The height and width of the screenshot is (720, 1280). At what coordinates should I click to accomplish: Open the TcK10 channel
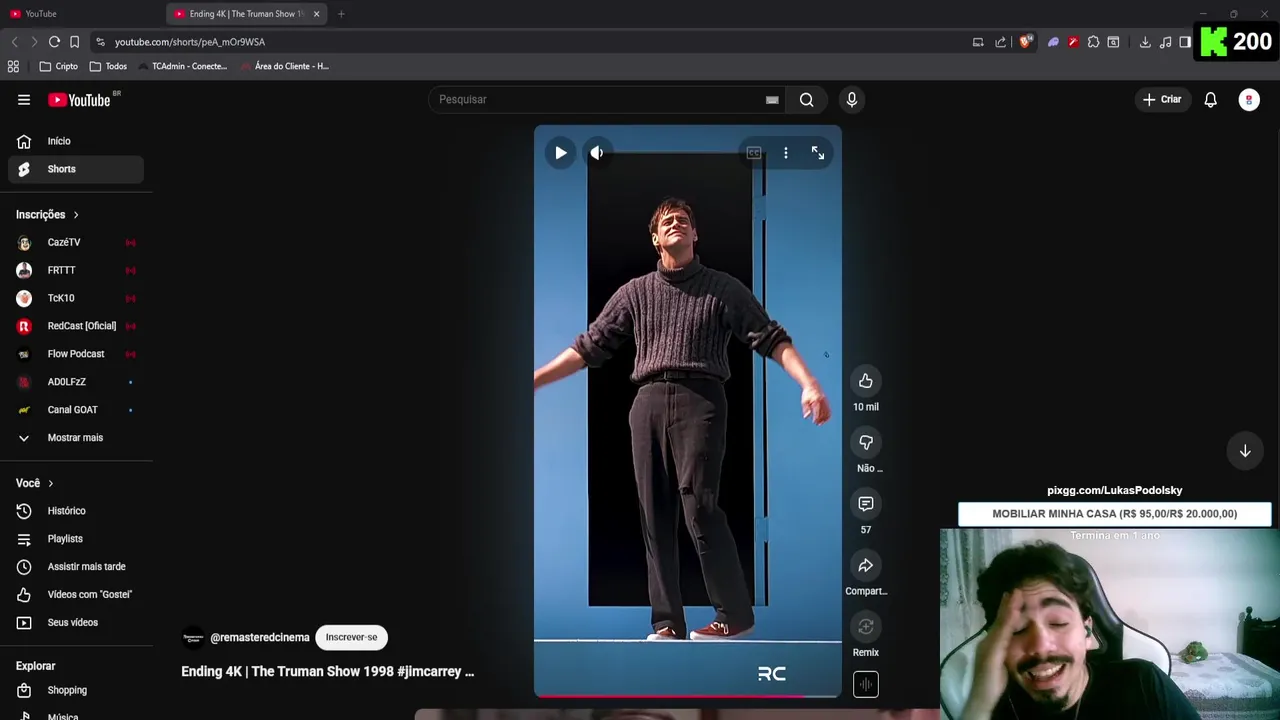coord(76,298)
